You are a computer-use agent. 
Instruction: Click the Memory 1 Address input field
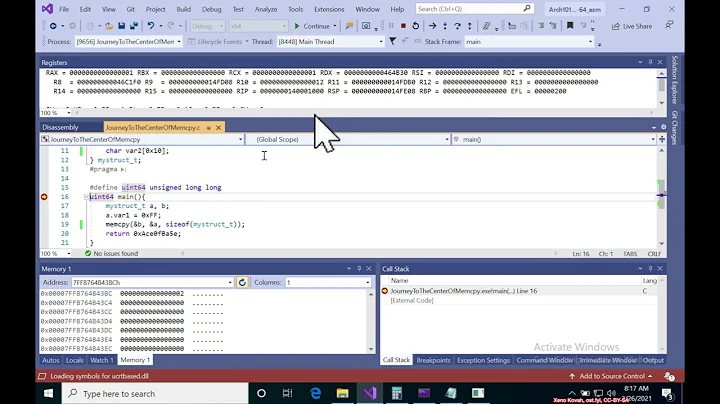149,282
